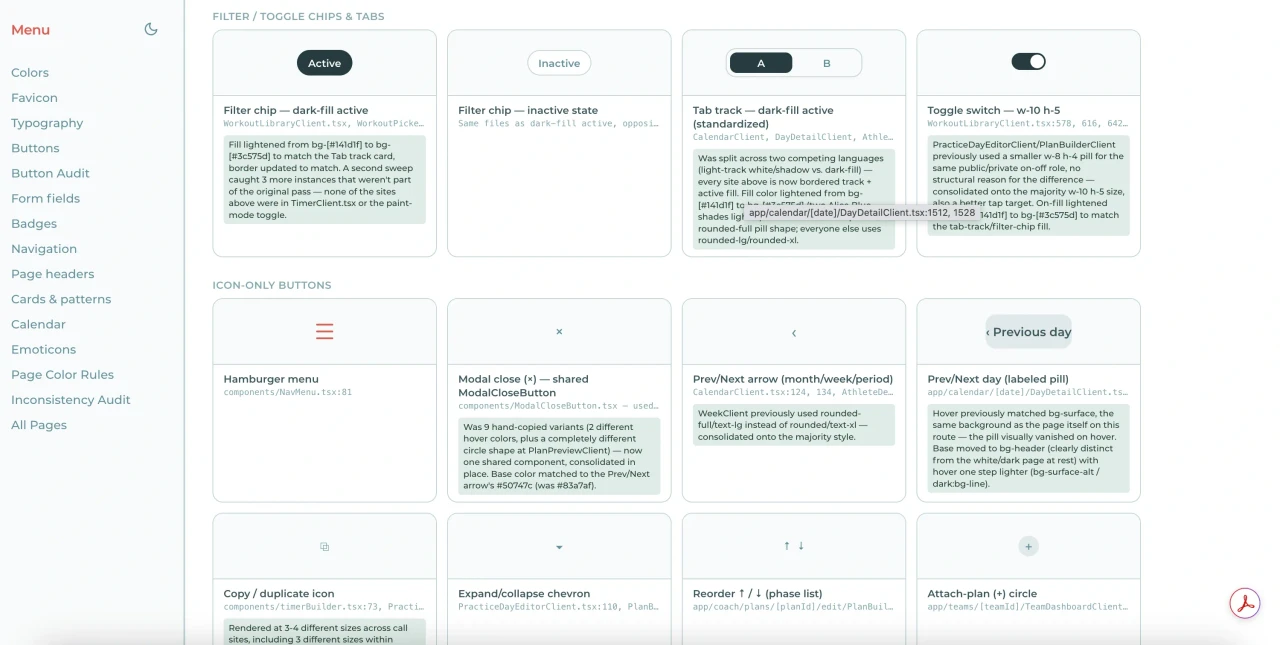Image resolution: width=1280 pixels, height=645 pixels.
Task: Open Page Color Rules in sidebar
Action: click(x=62, y=374)
